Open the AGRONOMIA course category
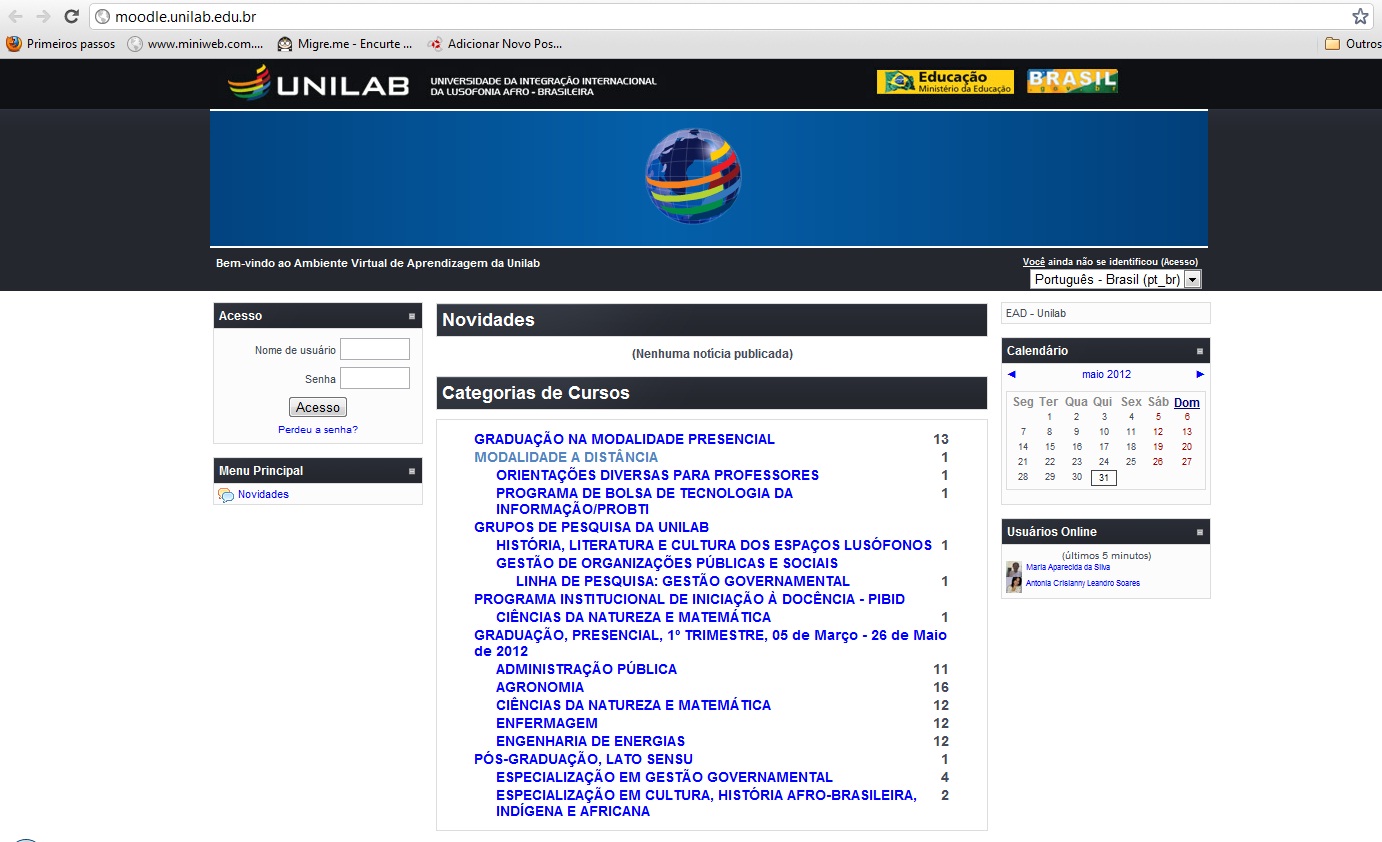The height and width of the screenshot is (842, 1382). click(x=540, y=687)
